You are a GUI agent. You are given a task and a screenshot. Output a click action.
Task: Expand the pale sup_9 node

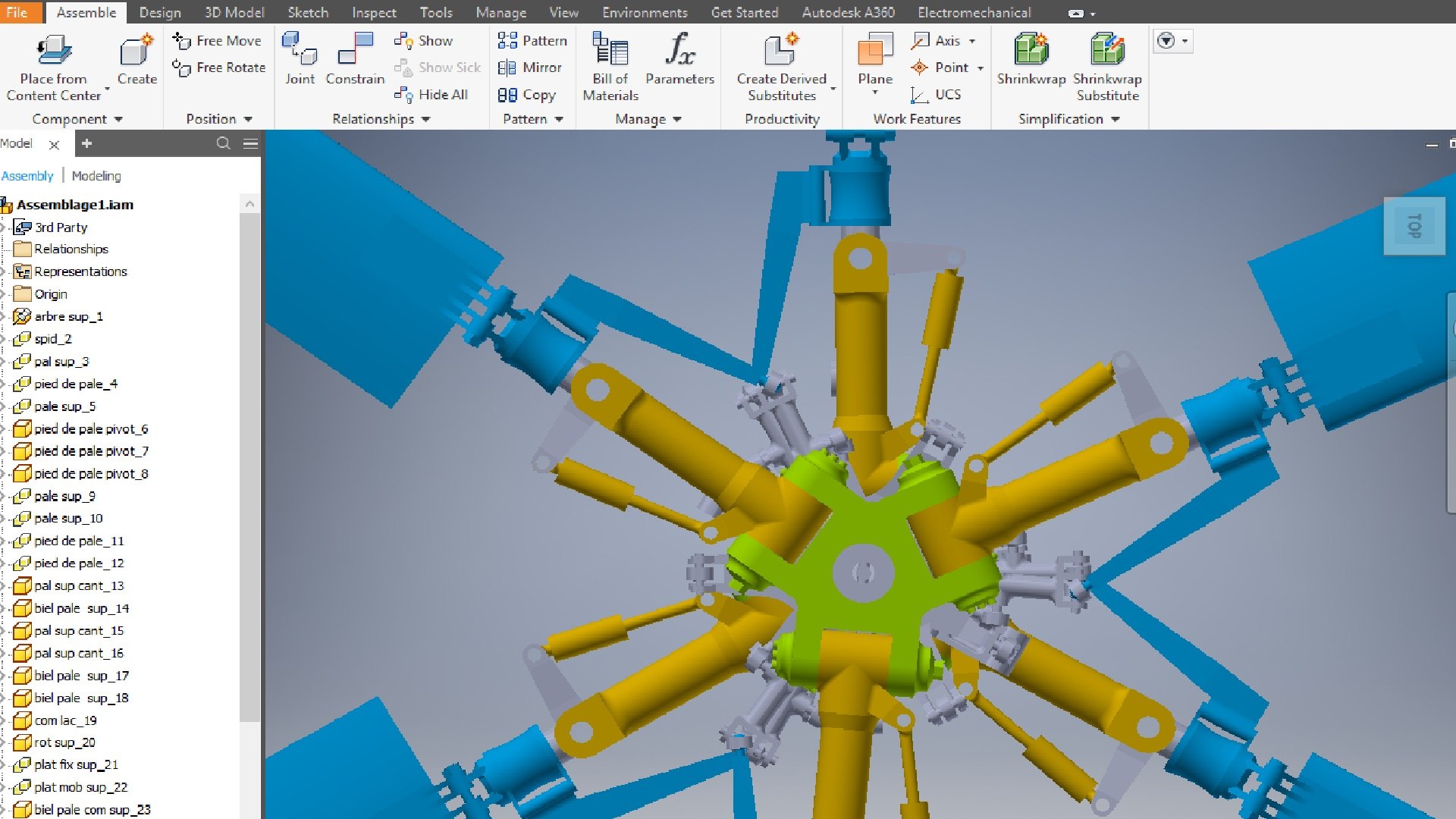coord(4,496)
